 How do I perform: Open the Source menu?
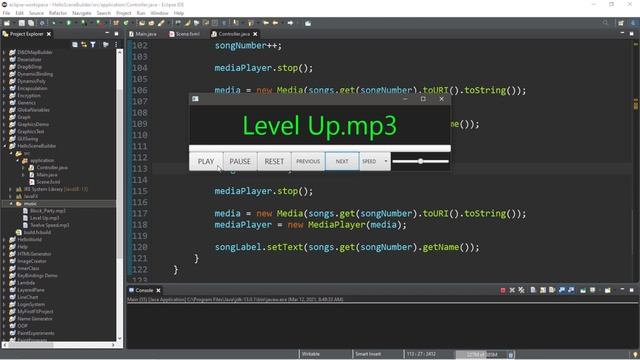point(36,13)
